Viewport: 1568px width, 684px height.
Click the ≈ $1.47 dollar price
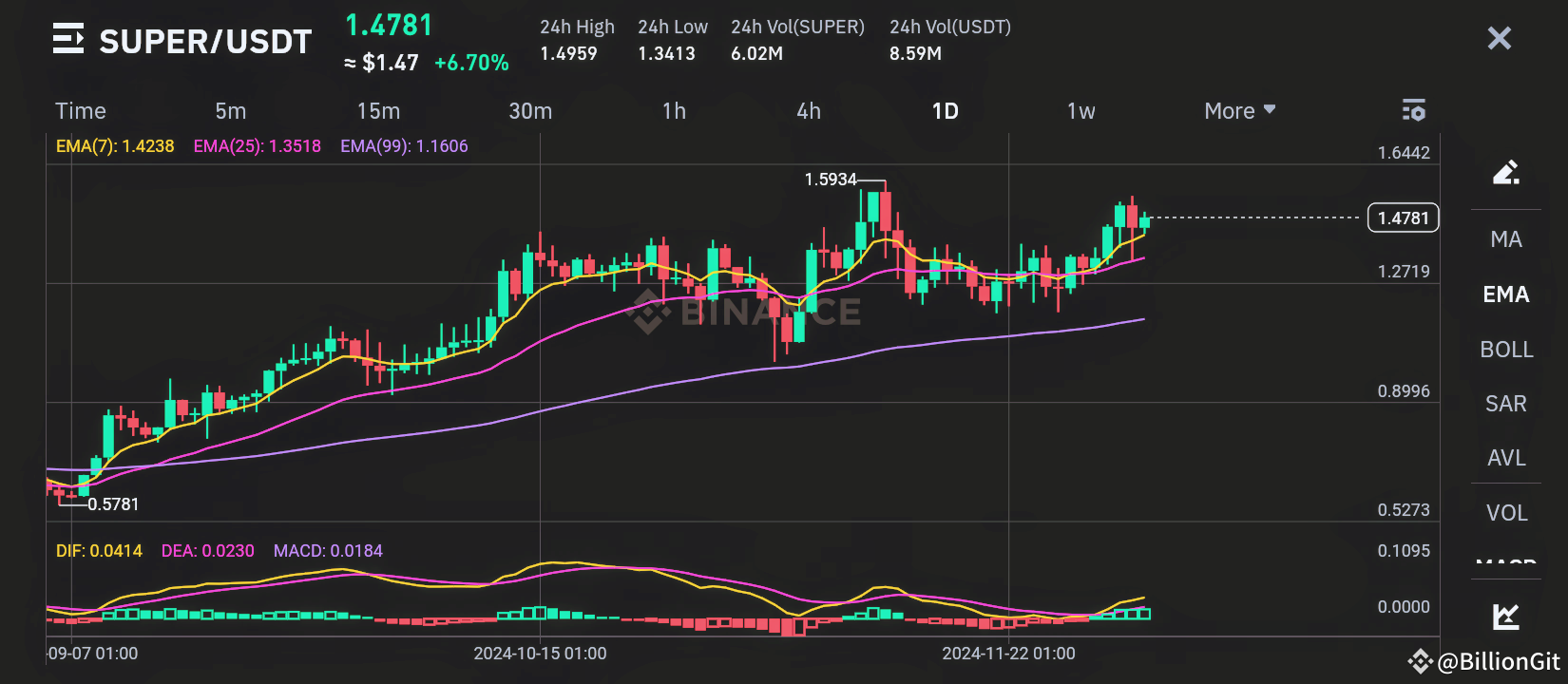coord(381,63)
